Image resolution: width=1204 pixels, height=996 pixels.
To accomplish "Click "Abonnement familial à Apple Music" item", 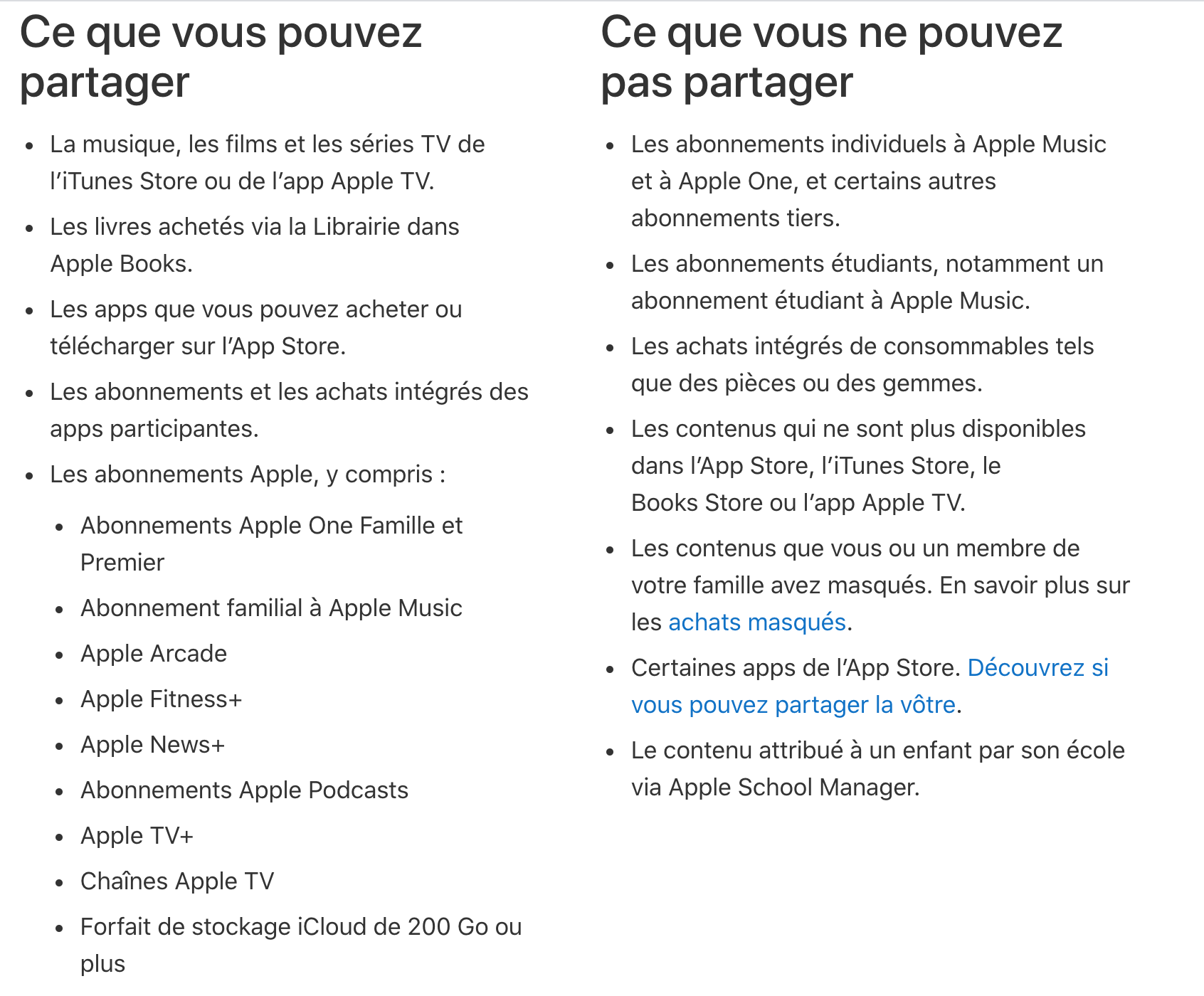I will click(x=271, y=608).
